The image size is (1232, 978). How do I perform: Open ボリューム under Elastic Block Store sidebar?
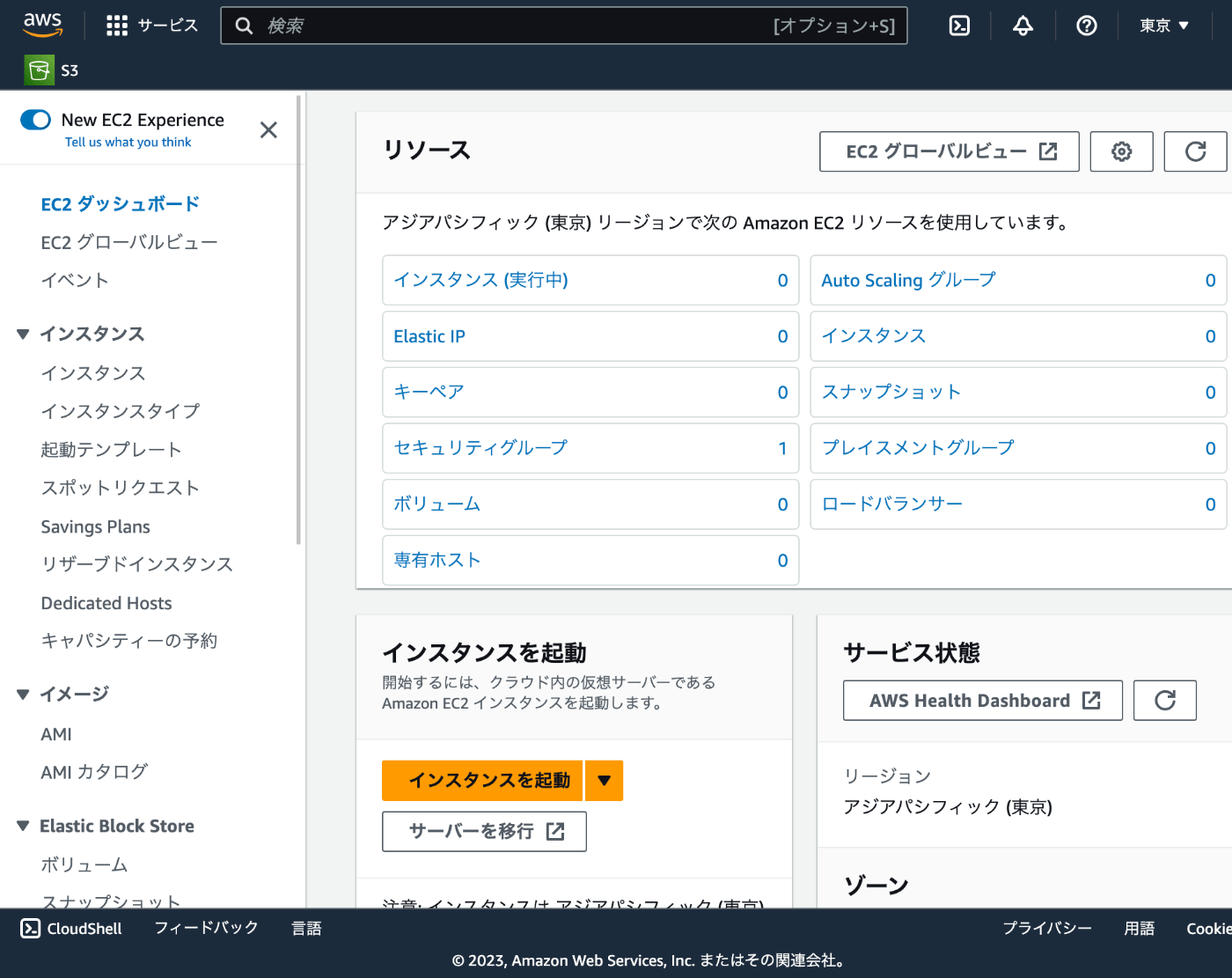pyautogui.click(x=84, y=864)
